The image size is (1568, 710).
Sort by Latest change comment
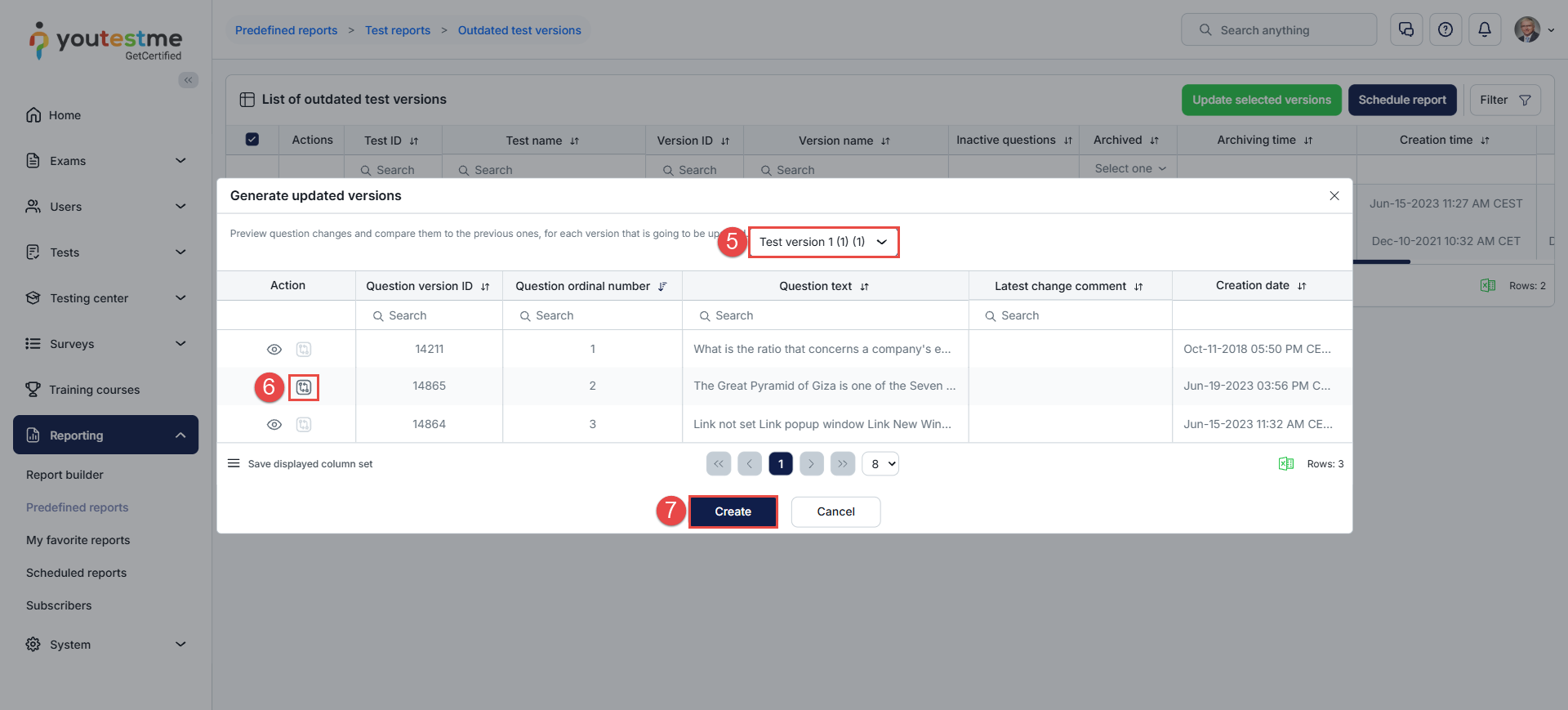pyautogui.click(x=1138, y=287)
